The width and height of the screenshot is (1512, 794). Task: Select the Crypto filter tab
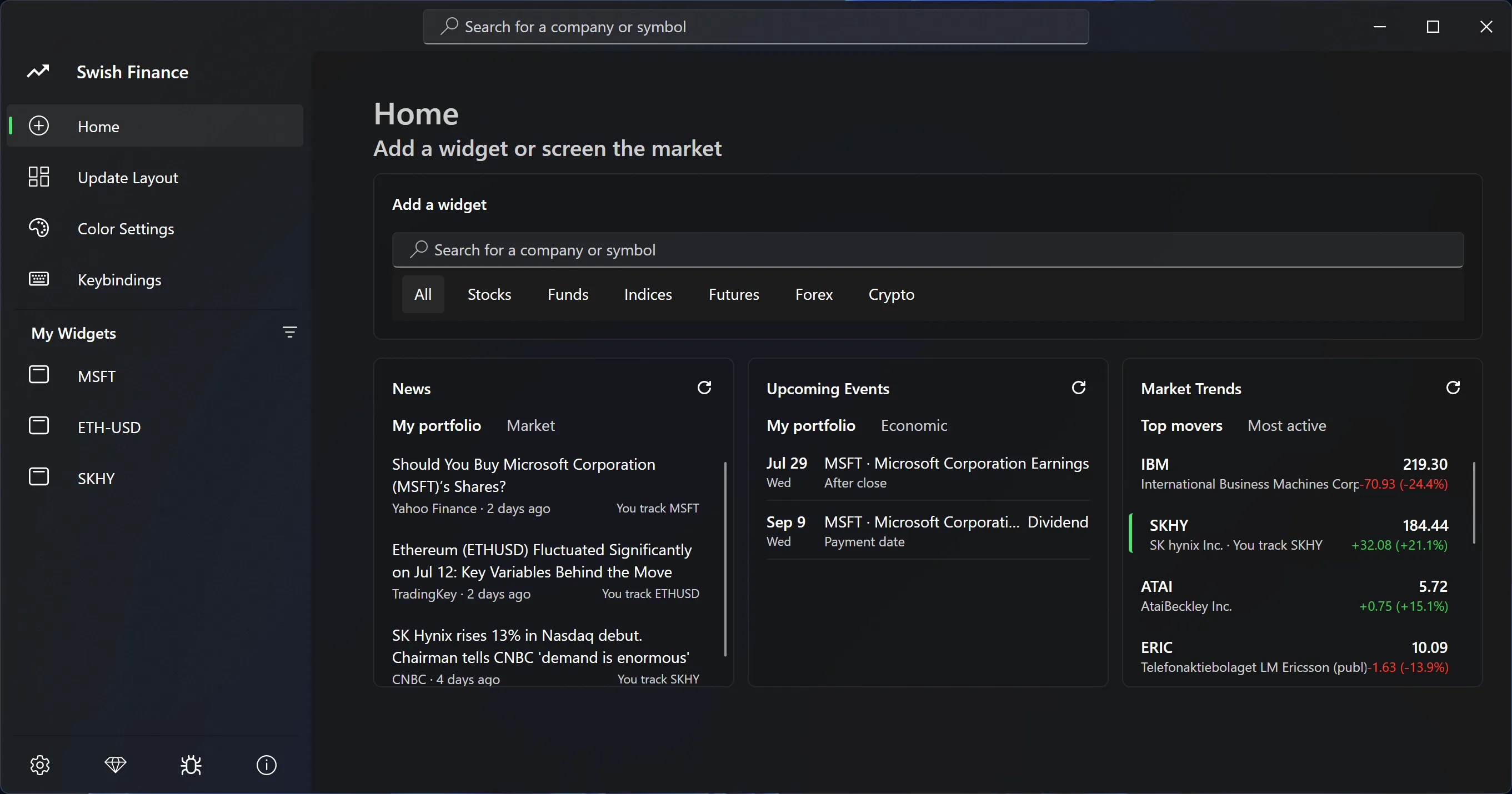pos(891,294)
